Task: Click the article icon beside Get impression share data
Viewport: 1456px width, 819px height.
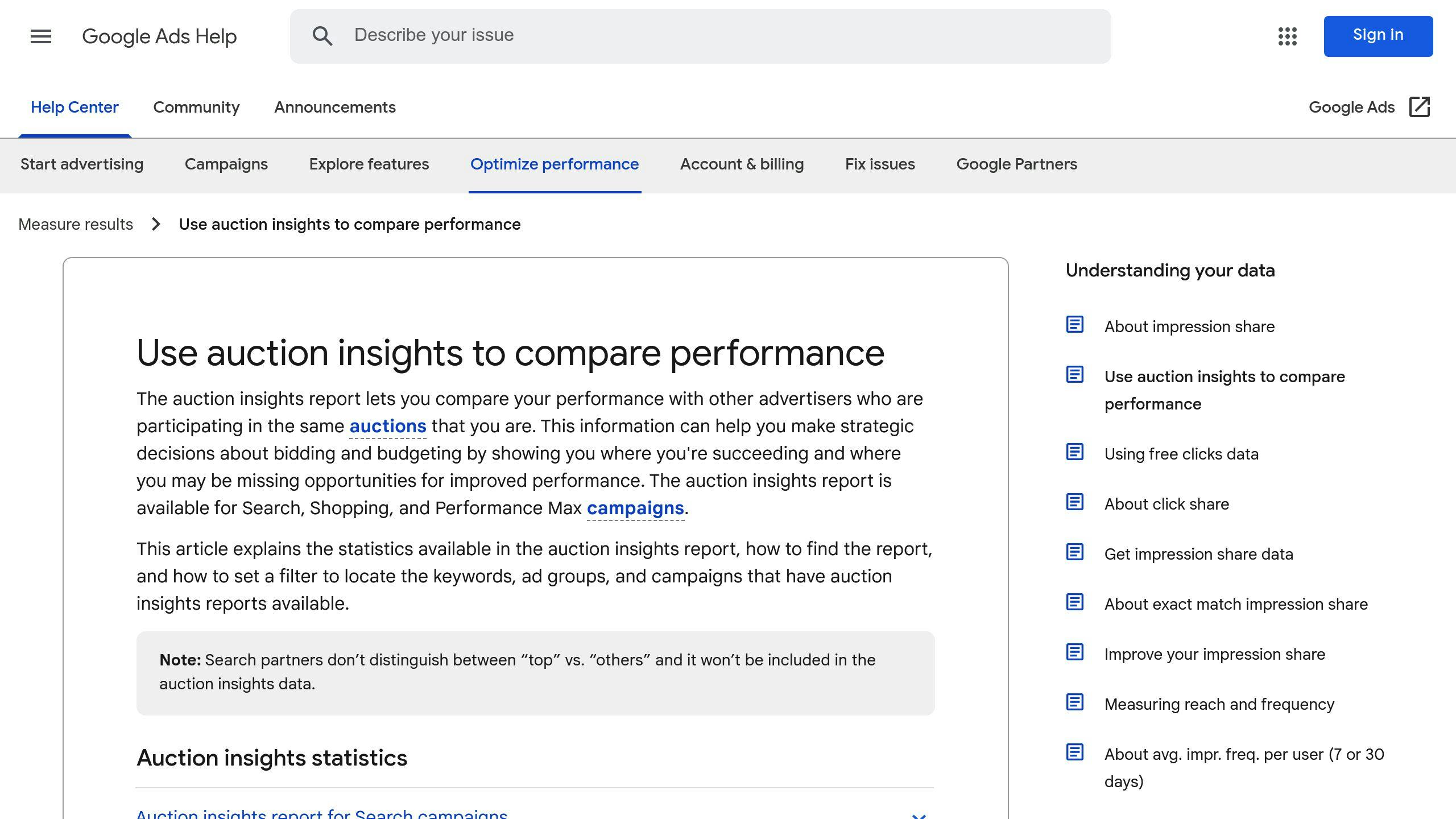Action: (1074, 552)
